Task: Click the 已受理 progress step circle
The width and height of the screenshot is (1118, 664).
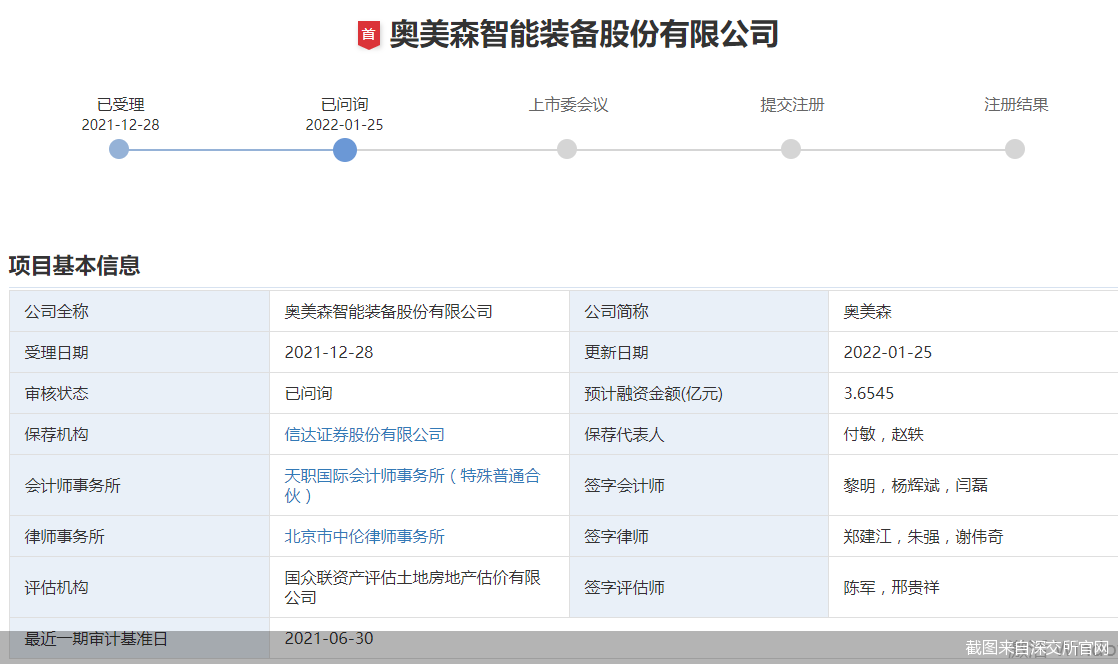Action: tap(119, 149)
